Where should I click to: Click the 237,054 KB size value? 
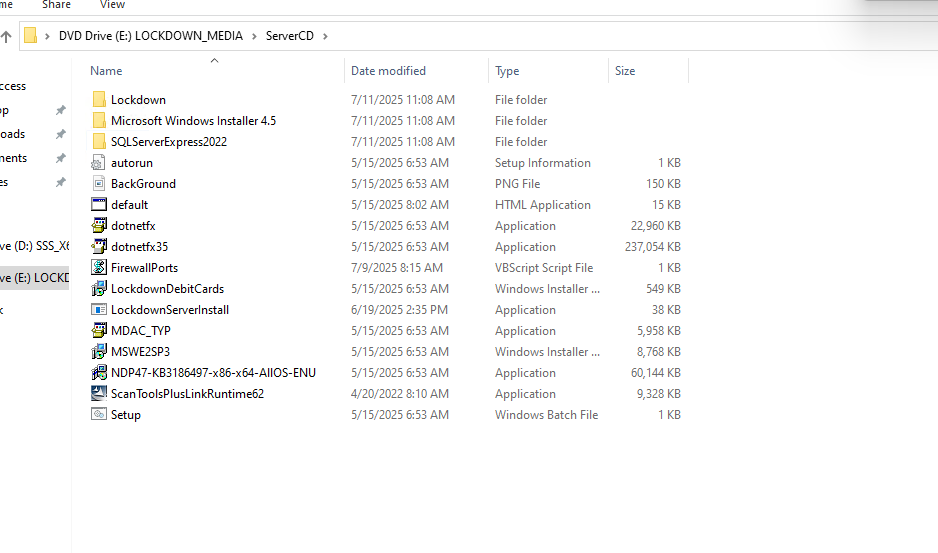click(653, 247)
